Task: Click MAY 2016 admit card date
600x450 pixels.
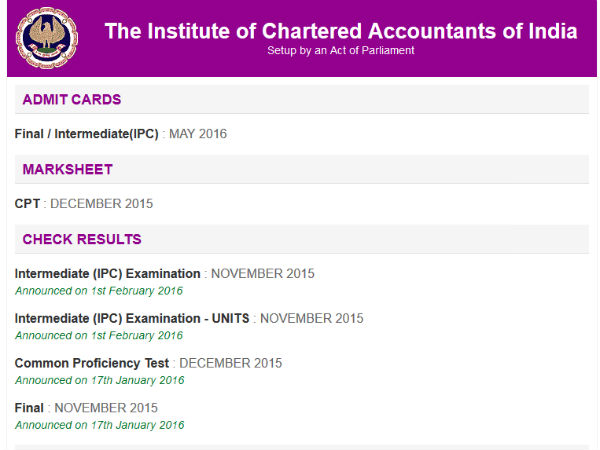Action: (198, 134)
